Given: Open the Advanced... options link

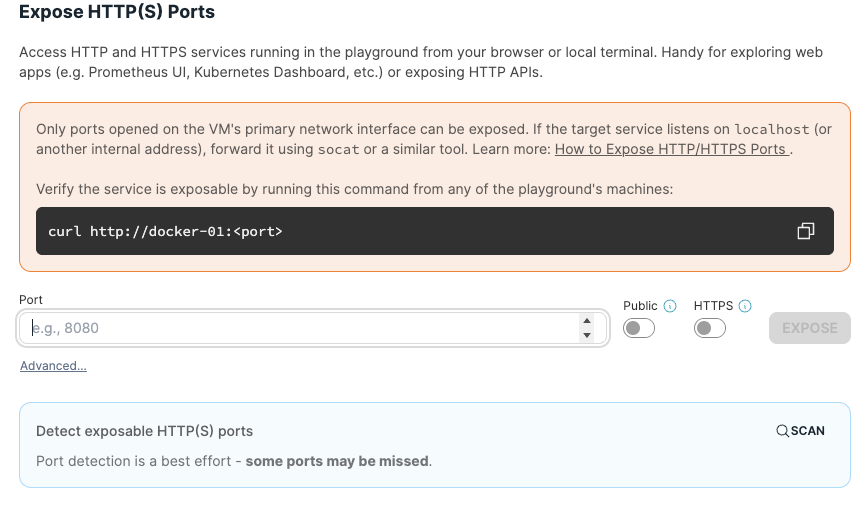Looking at the screenshot, I should pos(53,366).
